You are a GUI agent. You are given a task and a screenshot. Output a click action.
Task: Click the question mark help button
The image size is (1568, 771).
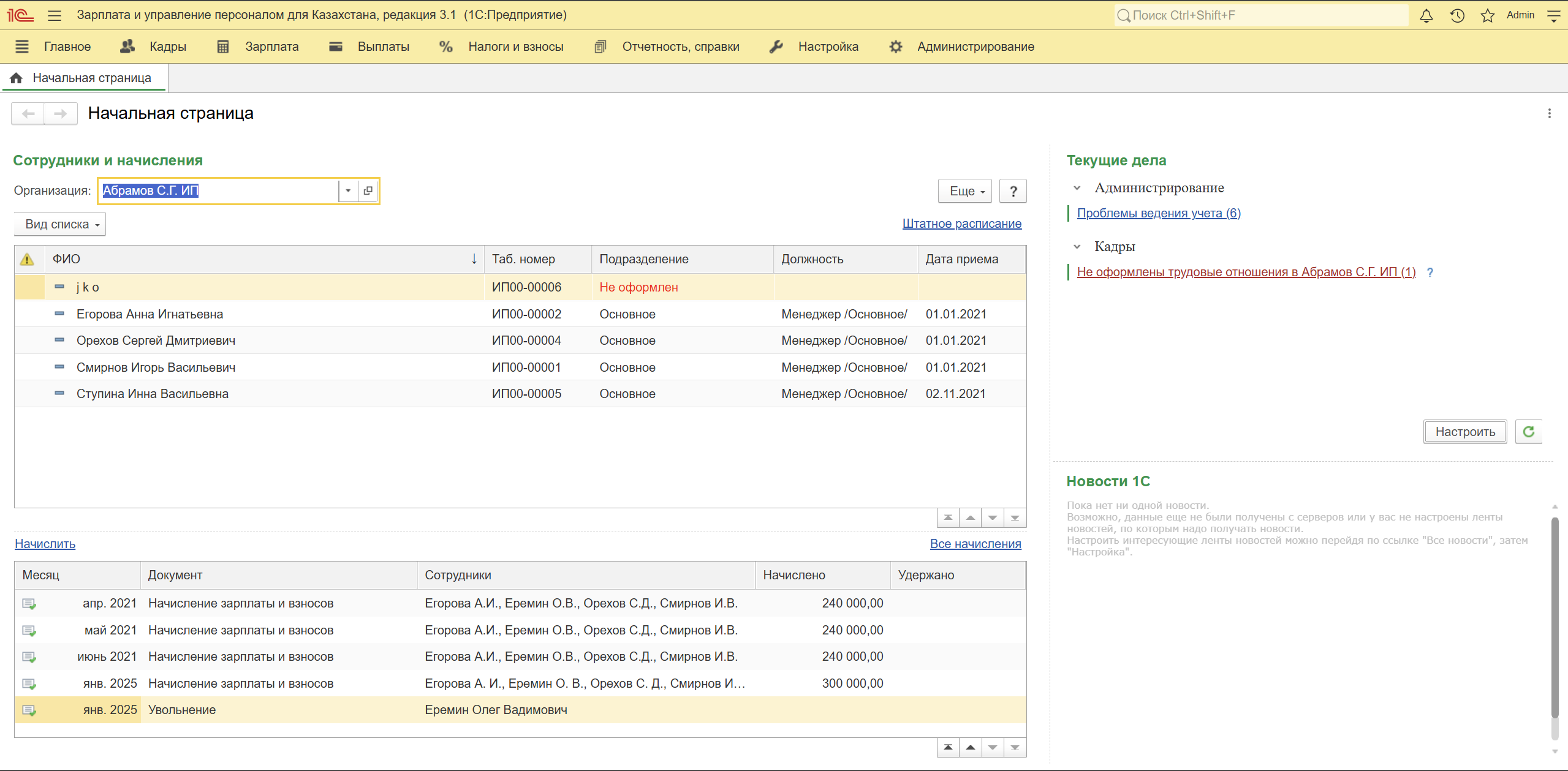coord(1013,191)
